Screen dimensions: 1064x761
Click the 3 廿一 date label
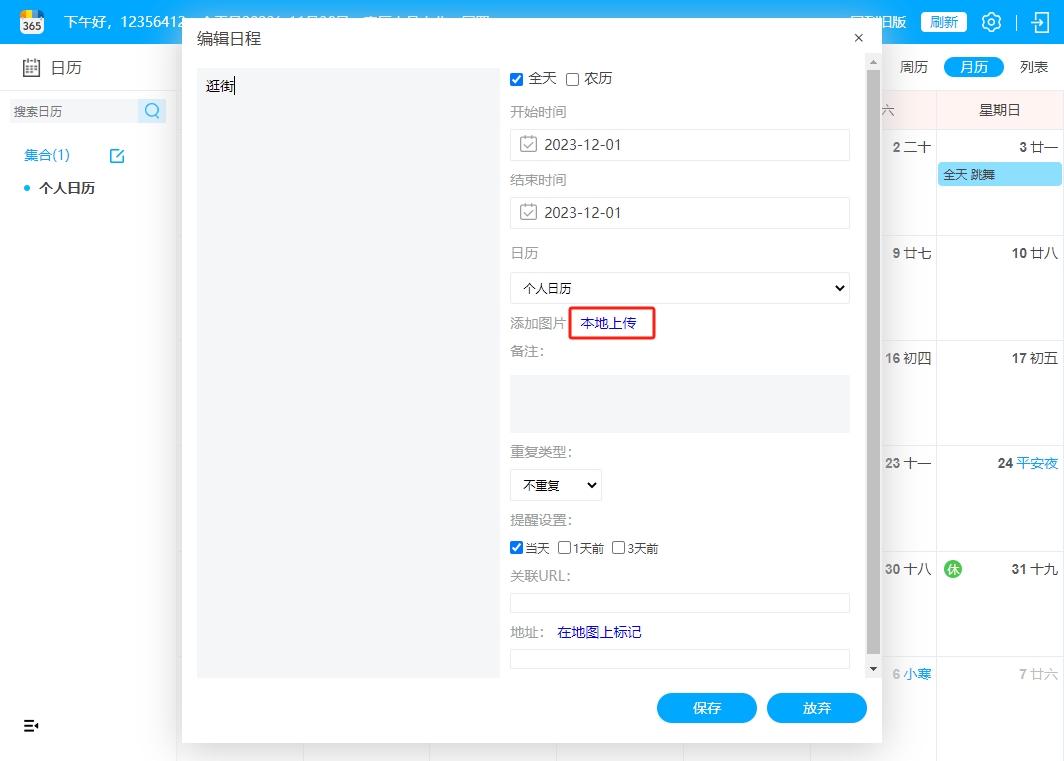[1038, 147]
